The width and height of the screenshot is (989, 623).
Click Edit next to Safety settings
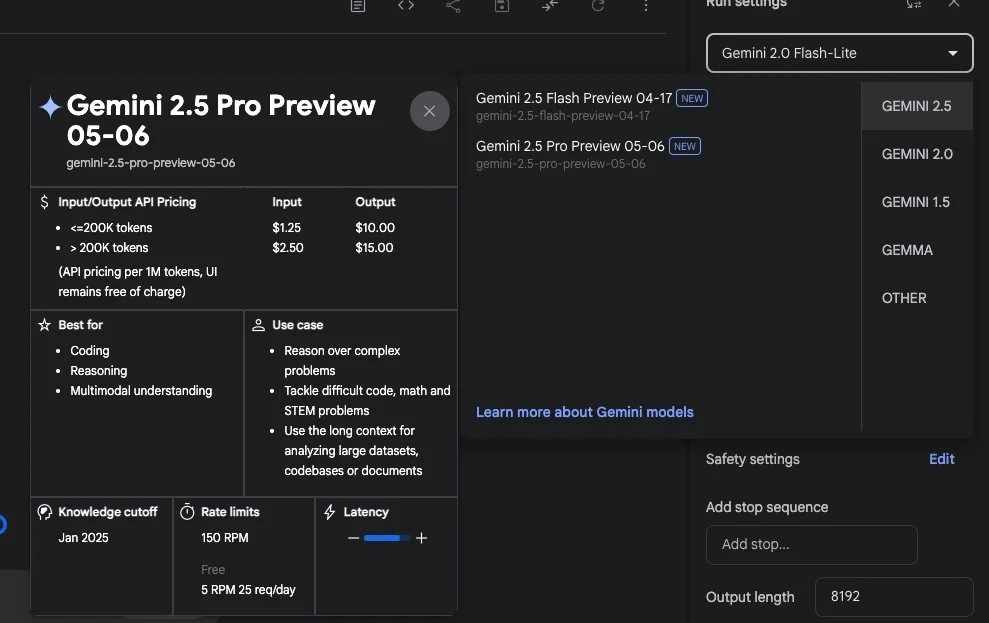(941, 459)
